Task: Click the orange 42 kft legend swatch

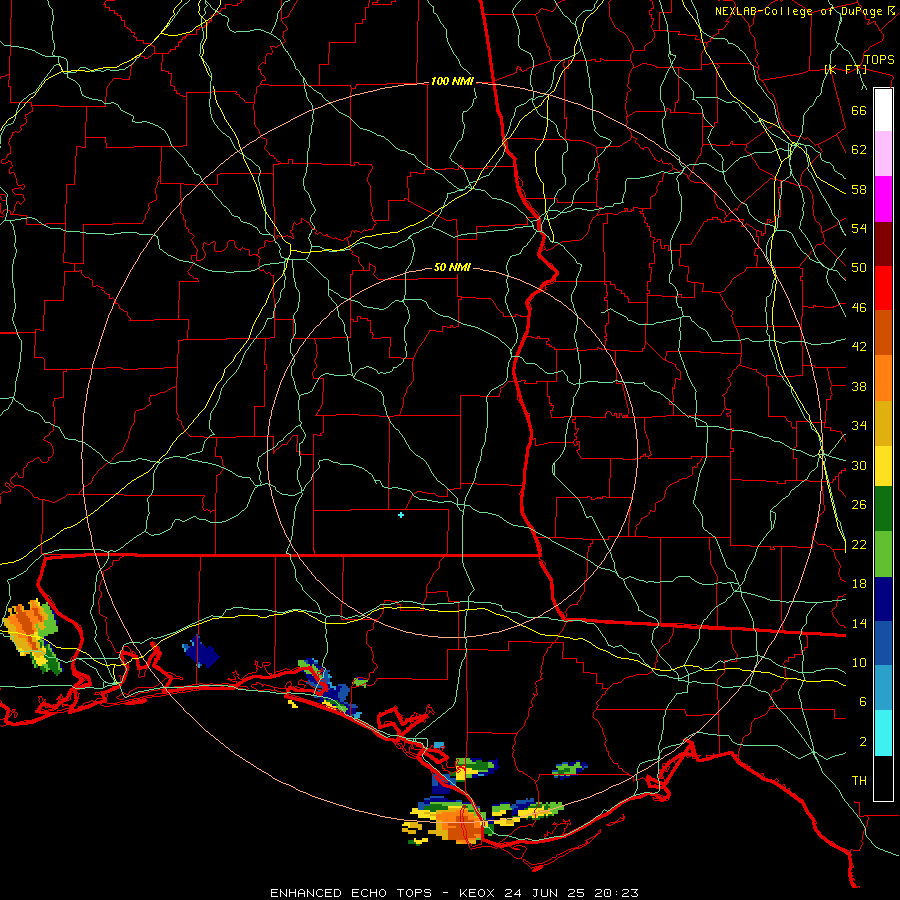Action: point(883,378)
